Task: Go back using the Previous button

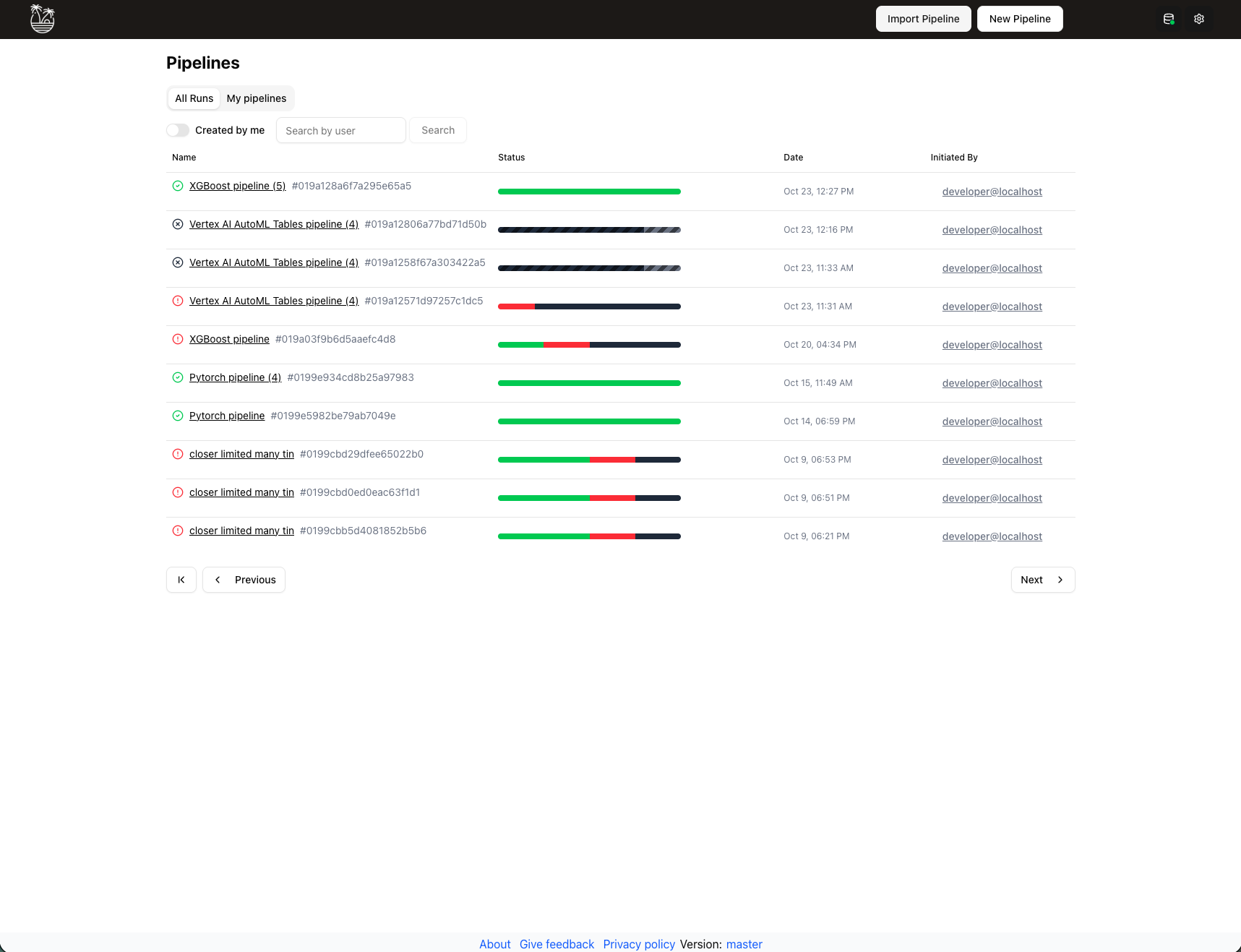Action: click(x=244, y=580)
